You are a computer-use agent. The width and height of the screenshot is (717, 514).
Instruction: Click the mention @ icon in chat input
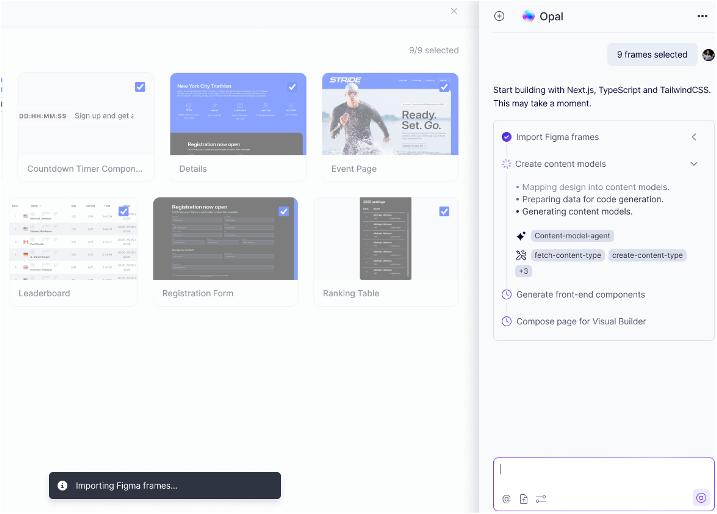click(x=506, y=498)
